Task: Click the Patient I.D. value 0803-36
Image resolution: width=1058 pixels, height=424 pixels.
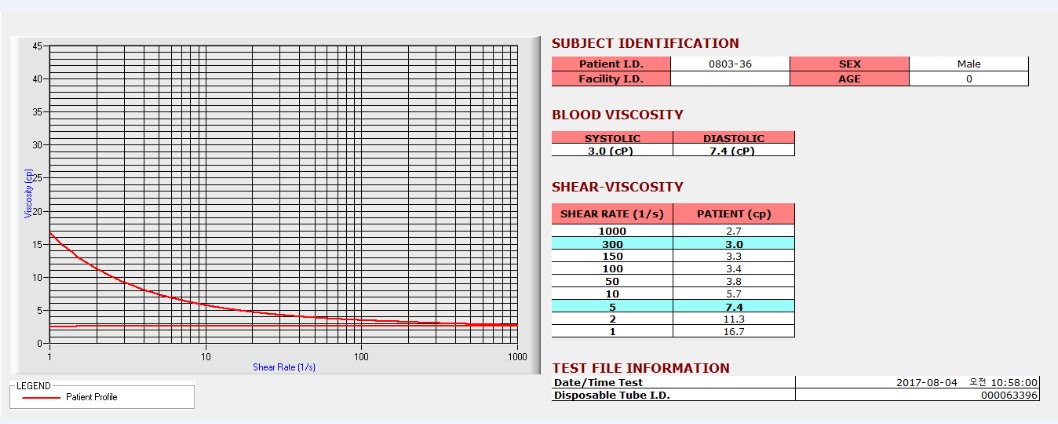Action: [730, 64]
